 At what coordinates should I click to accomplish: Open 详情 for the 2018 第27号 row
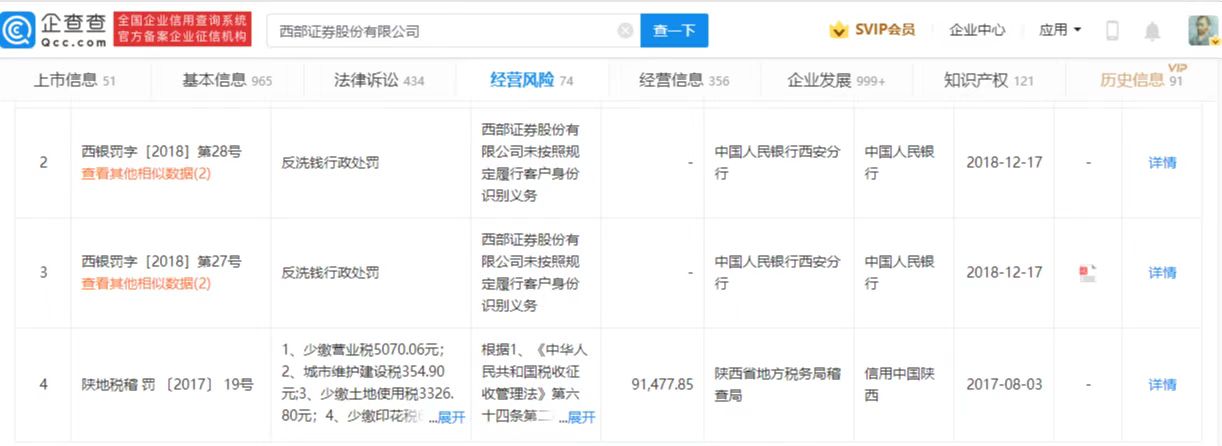coord(1162,272)
